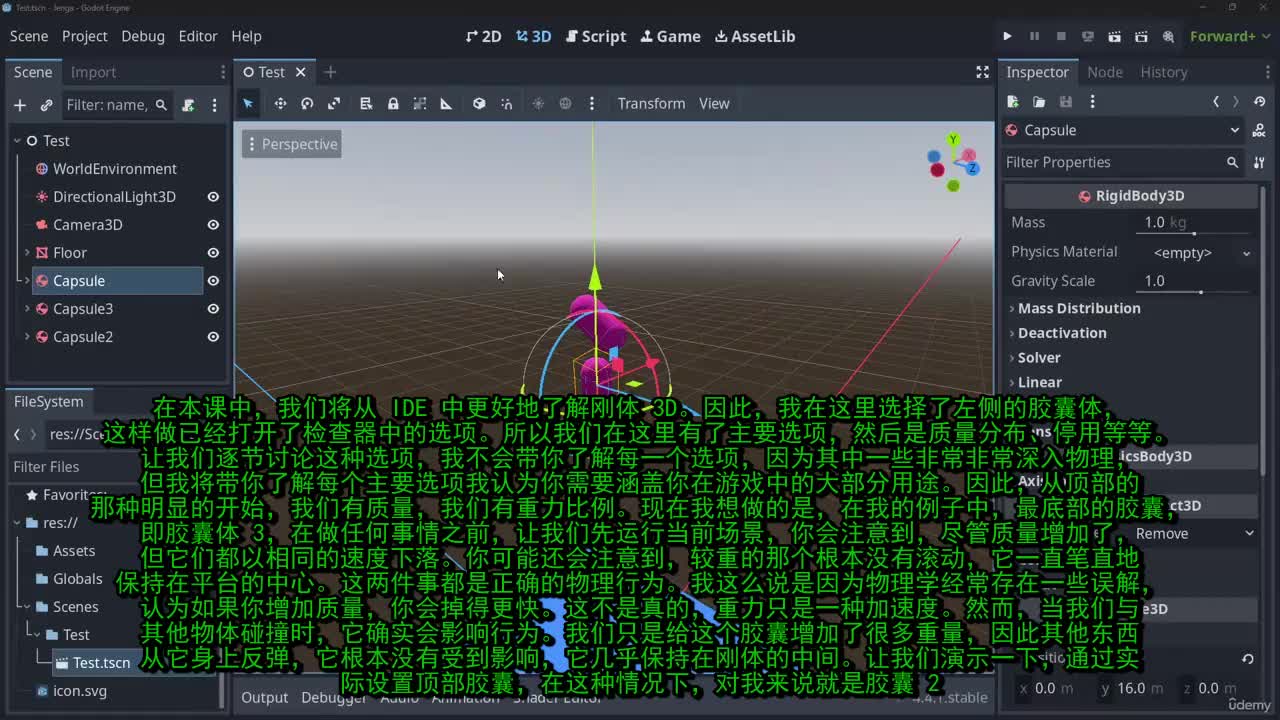The height and width of the screenshot is (720, 1280).
Task: Toggle the snap magnet icon
Action: coord(506,103)
